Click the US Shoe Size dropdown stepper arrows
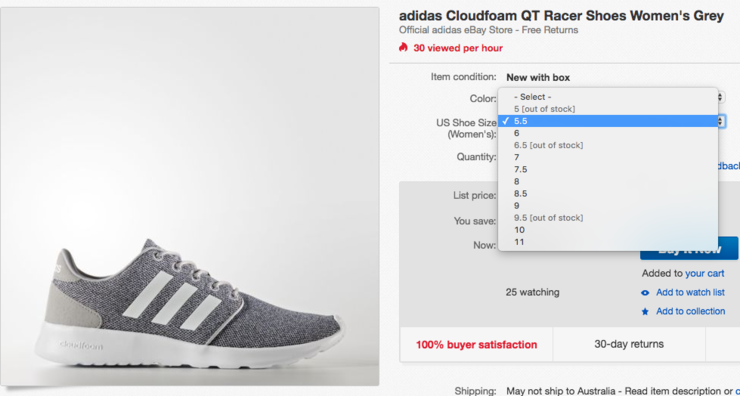The width and height of the screenshot is (740, 396). pos(721,121)
